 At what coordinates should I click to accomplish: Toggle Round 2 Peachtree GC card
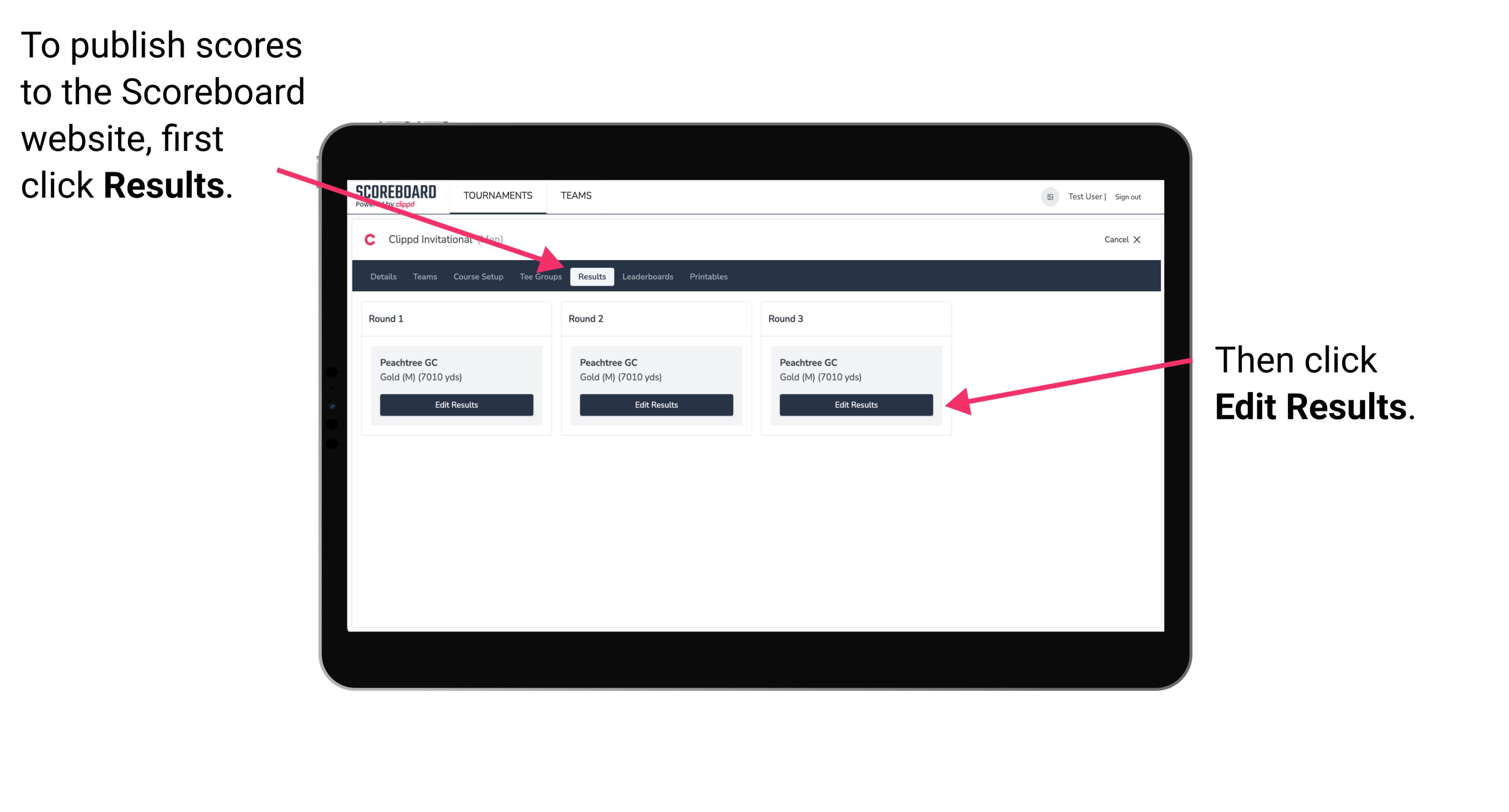[x=657, y=385]
